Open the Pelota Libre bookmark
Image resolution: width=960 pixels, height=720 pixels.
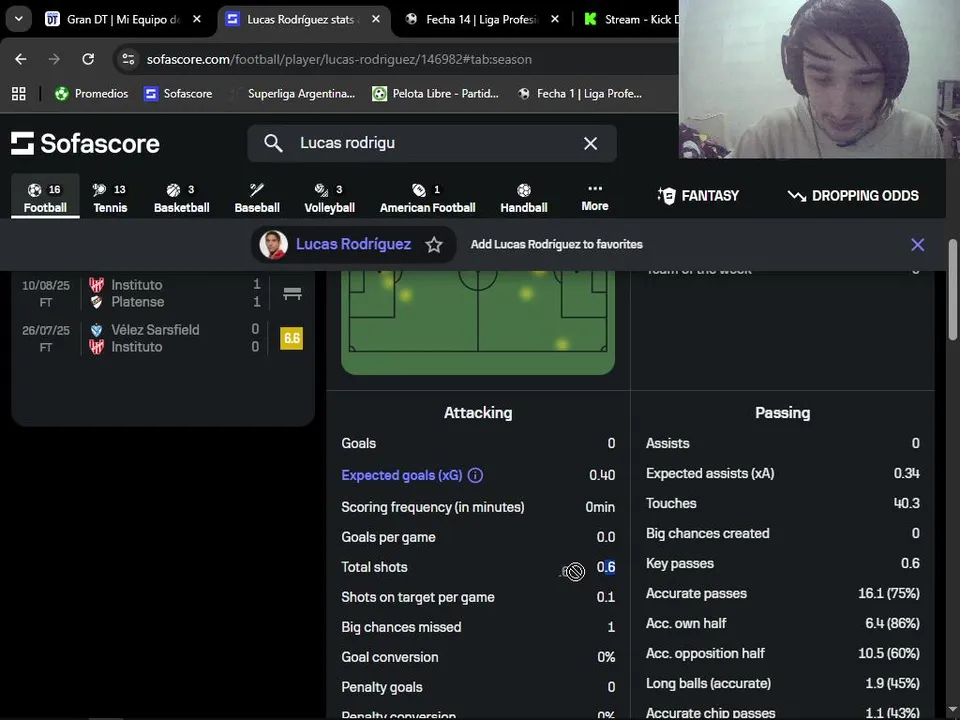[x=436, y=94]
